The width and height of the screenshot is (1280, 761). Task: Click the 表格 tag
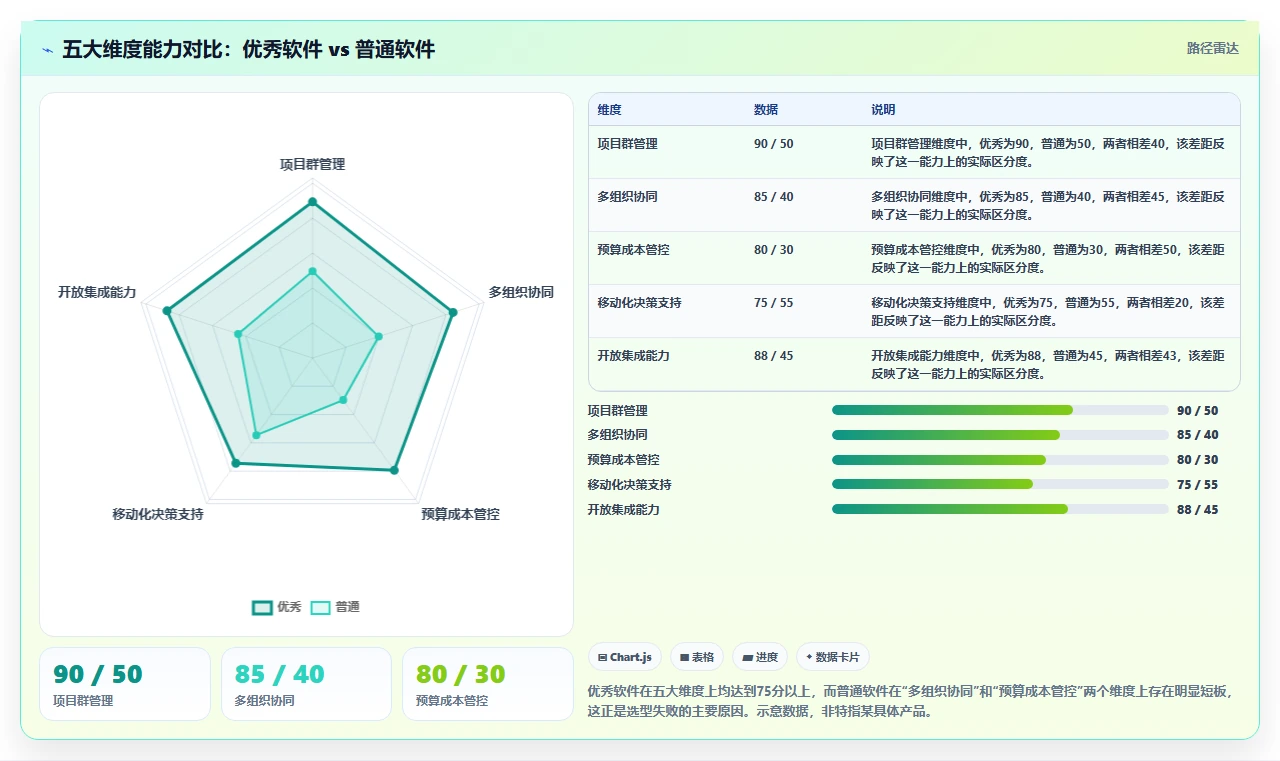pos(697,657)
